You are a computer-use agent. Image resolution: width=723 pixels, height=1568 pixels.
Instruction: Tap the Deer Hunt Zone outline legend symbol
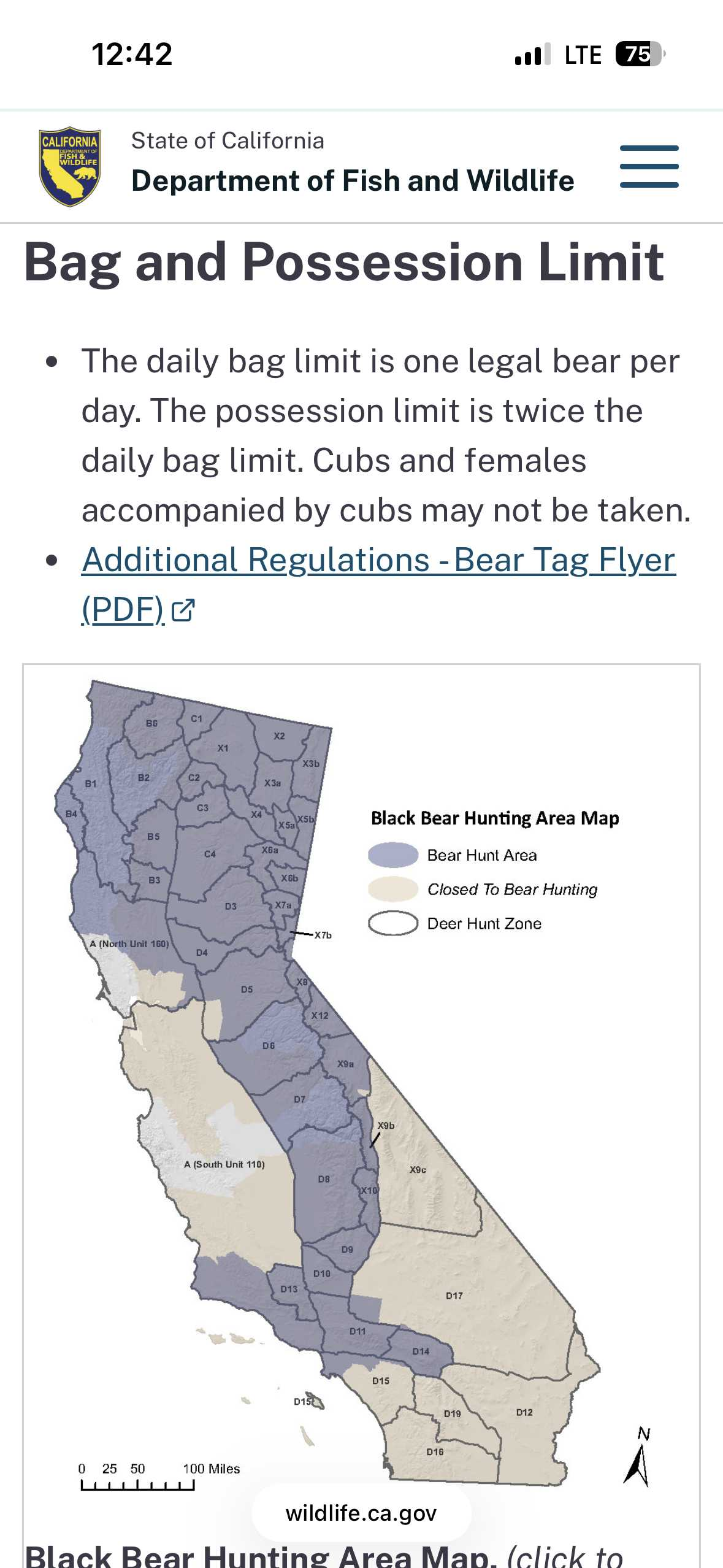[x=393, y=923]
